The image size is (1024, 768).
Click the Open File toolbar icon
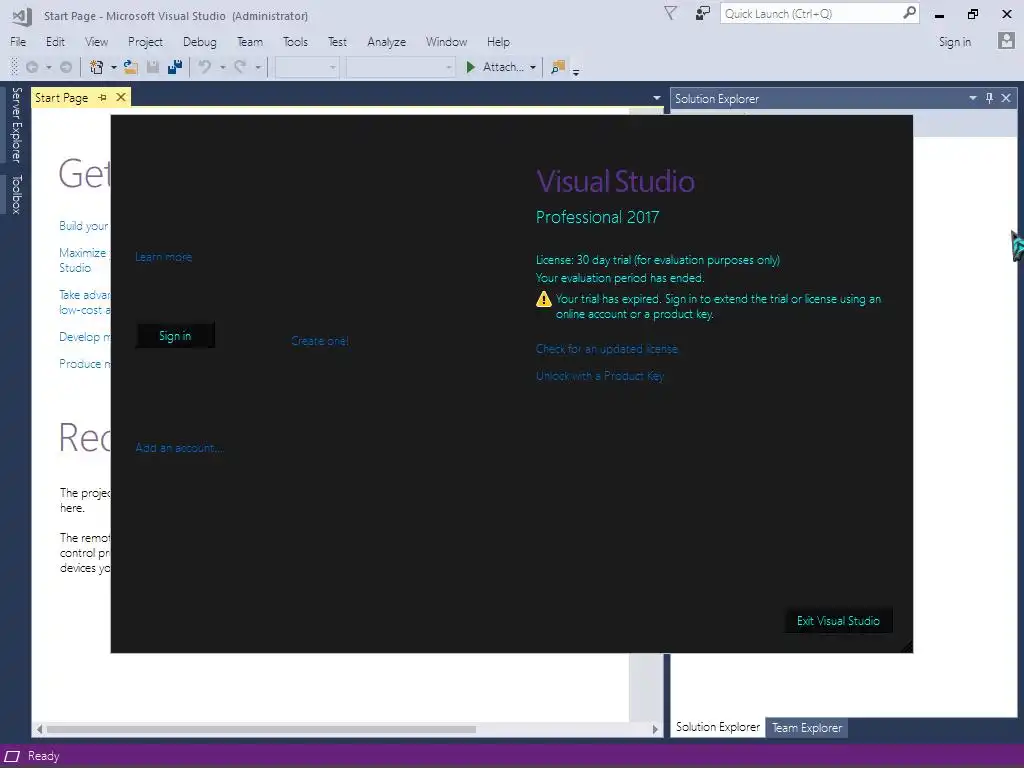tap(131, 67)
